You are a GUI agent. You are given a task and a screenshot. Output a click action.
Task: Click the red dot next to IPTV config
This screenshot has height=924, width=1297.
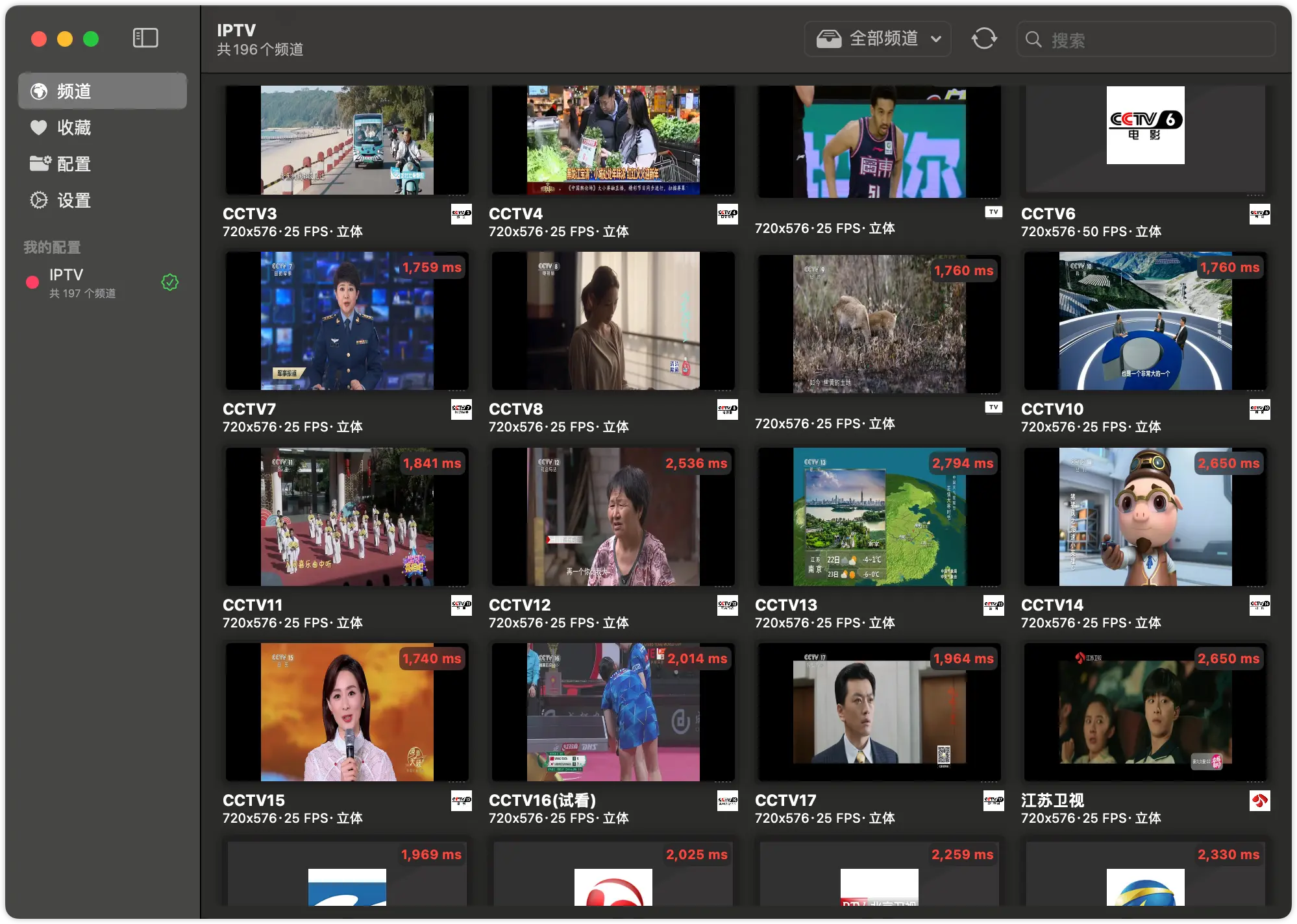tap(32, 282)
